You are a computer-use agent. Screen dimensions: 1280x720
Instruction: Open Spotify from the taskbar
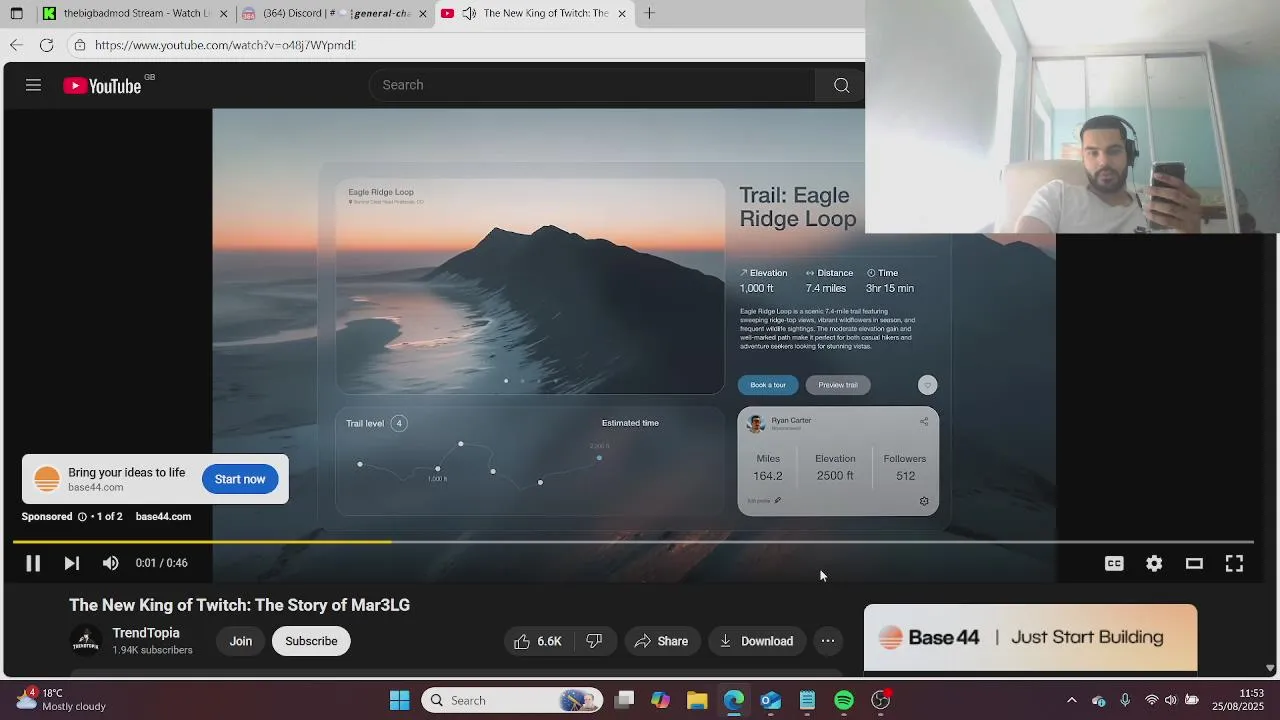coord(844,700)
